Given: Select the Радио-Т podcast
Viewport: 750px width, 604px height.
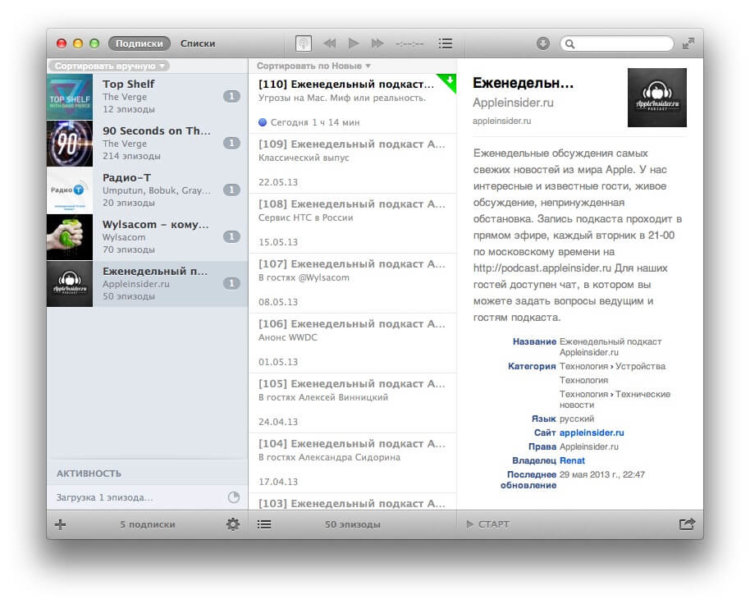Looking at the screenshot, I should click(x=147, y=190).
